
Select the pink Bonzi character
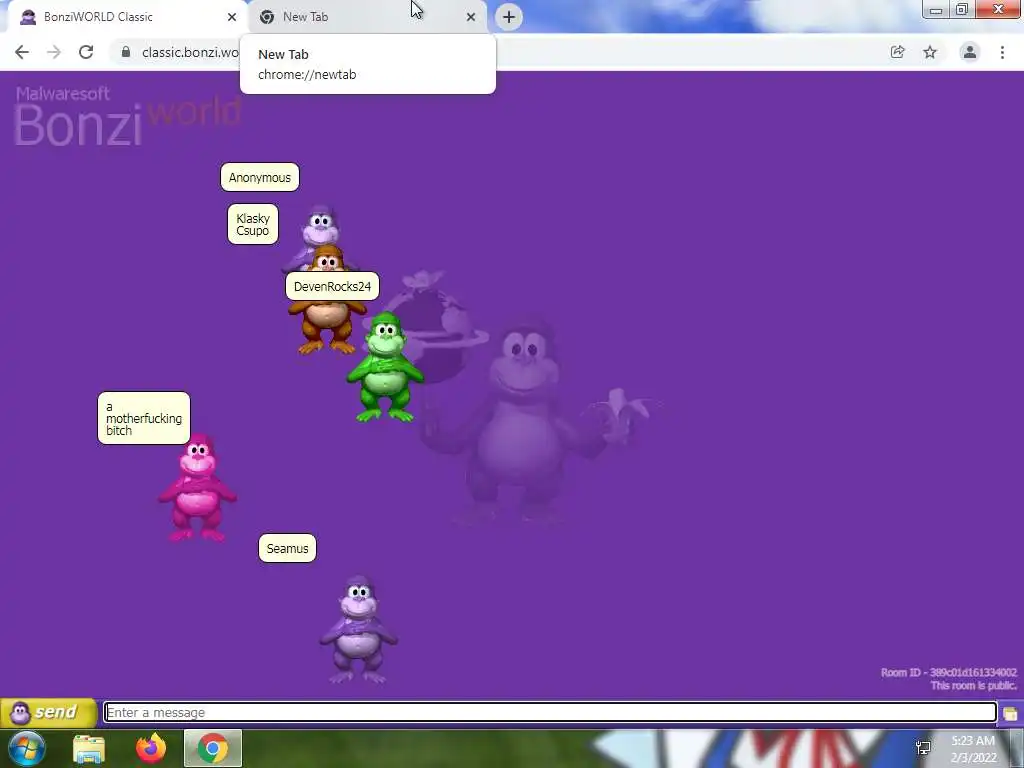[x=198, y=488]
